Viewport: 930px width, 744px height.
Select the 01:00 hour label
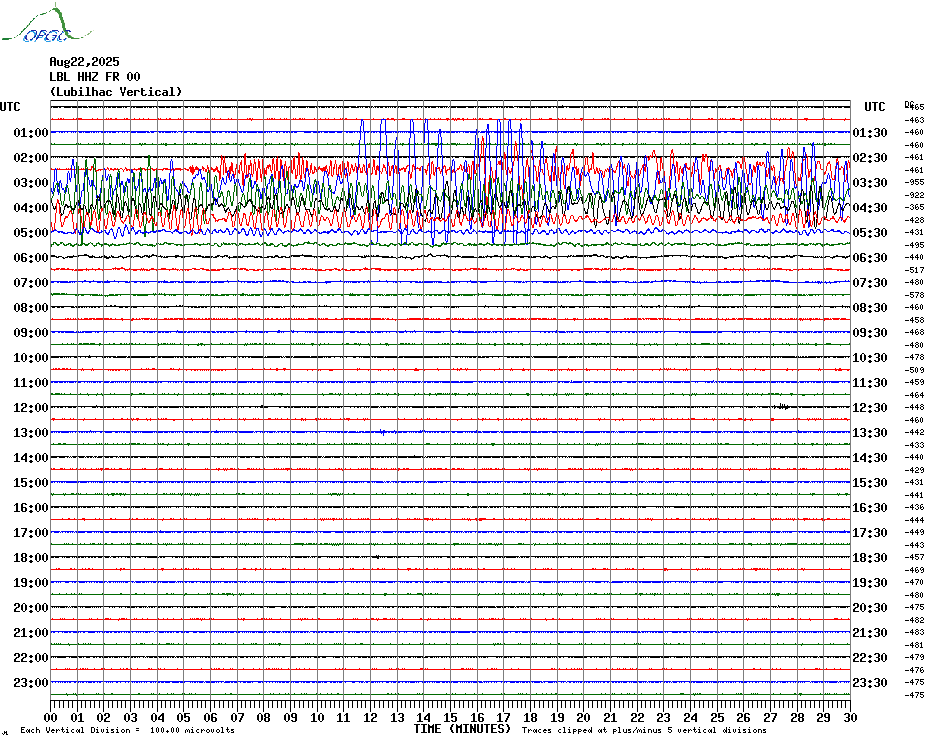click(31, 132)
